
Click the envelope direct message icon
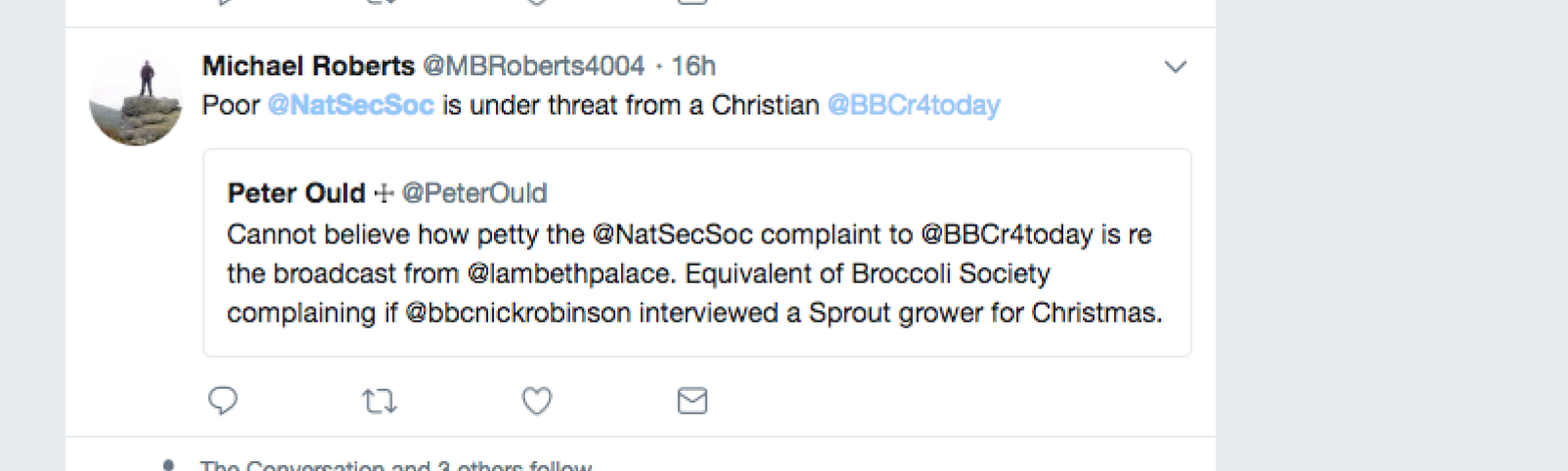coord(692,401)
